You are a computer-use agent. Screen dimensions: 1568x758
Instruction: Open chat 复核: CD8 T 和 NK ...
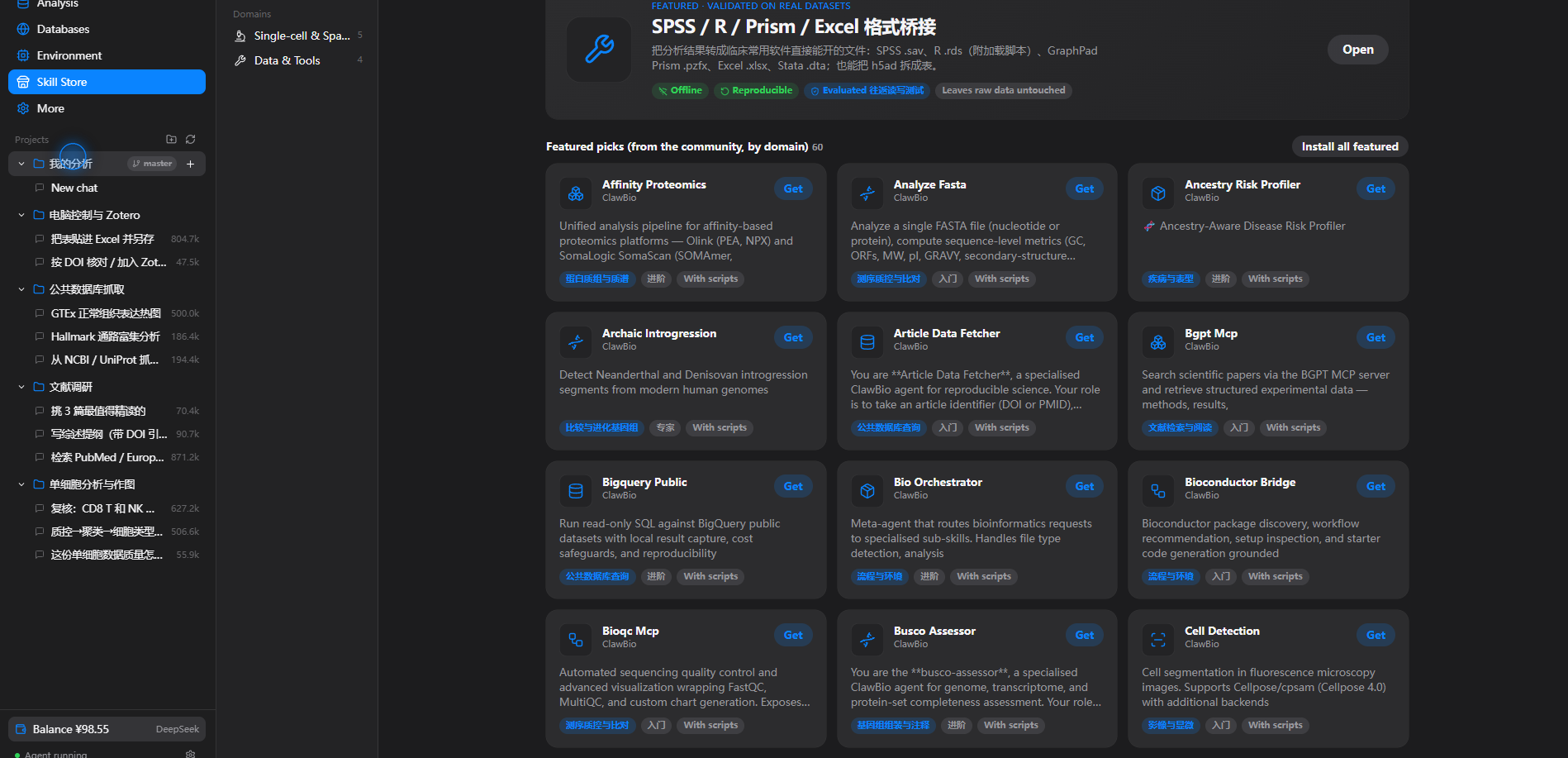click(x=116, y=508)
